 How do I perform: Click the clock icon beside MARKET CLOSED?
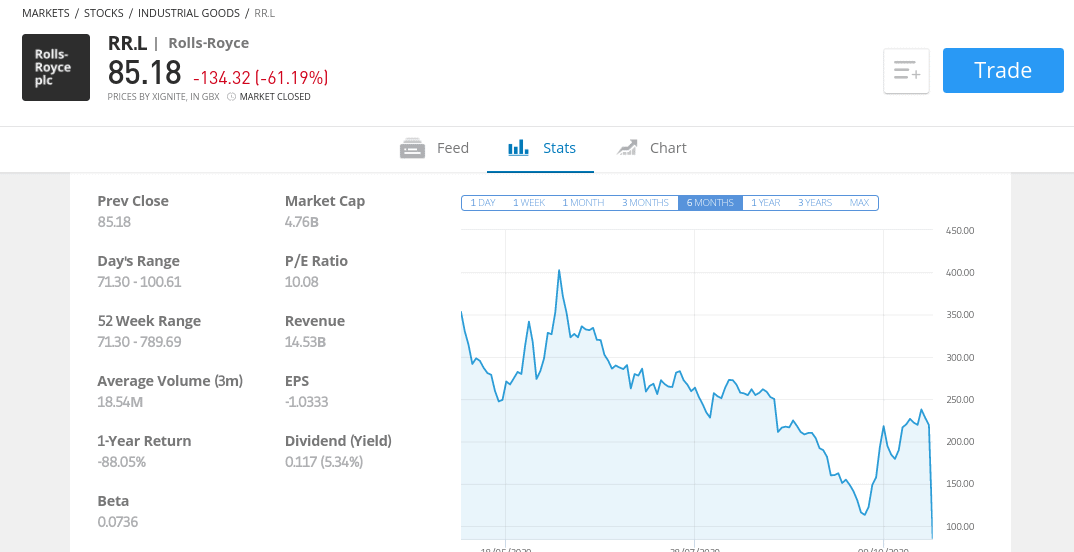(x=232, y=97)
